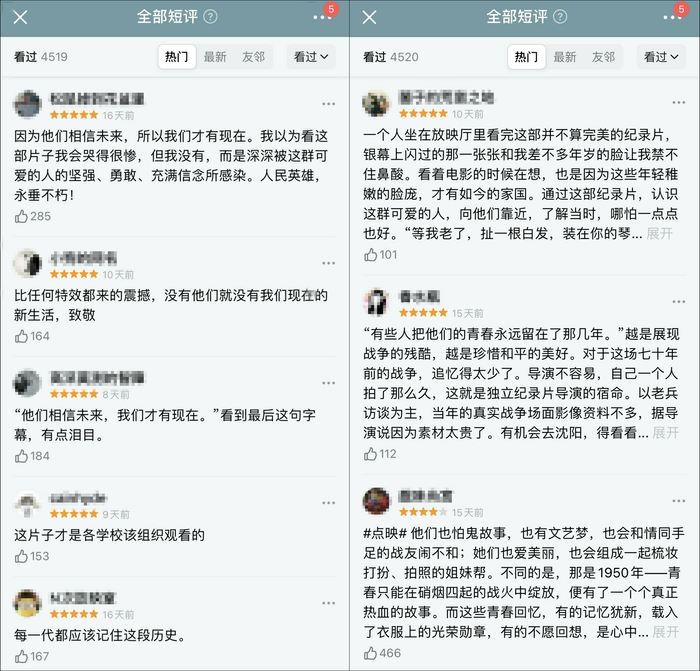
Task: Open options for the #点映# review
Action: [x=679, y=501]
